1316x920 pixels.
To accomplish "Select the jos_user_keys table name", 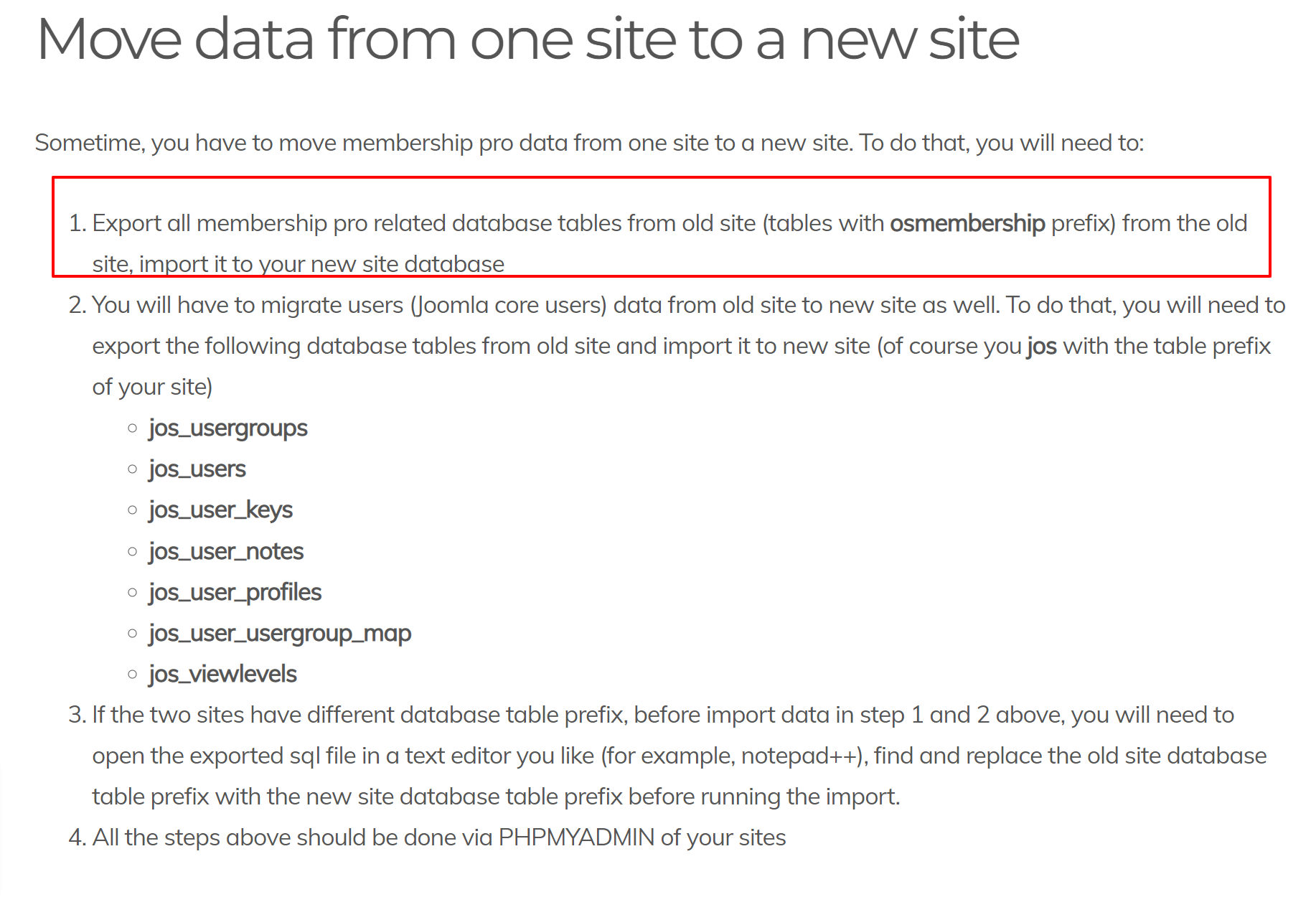I will click(x=221, y=510).
